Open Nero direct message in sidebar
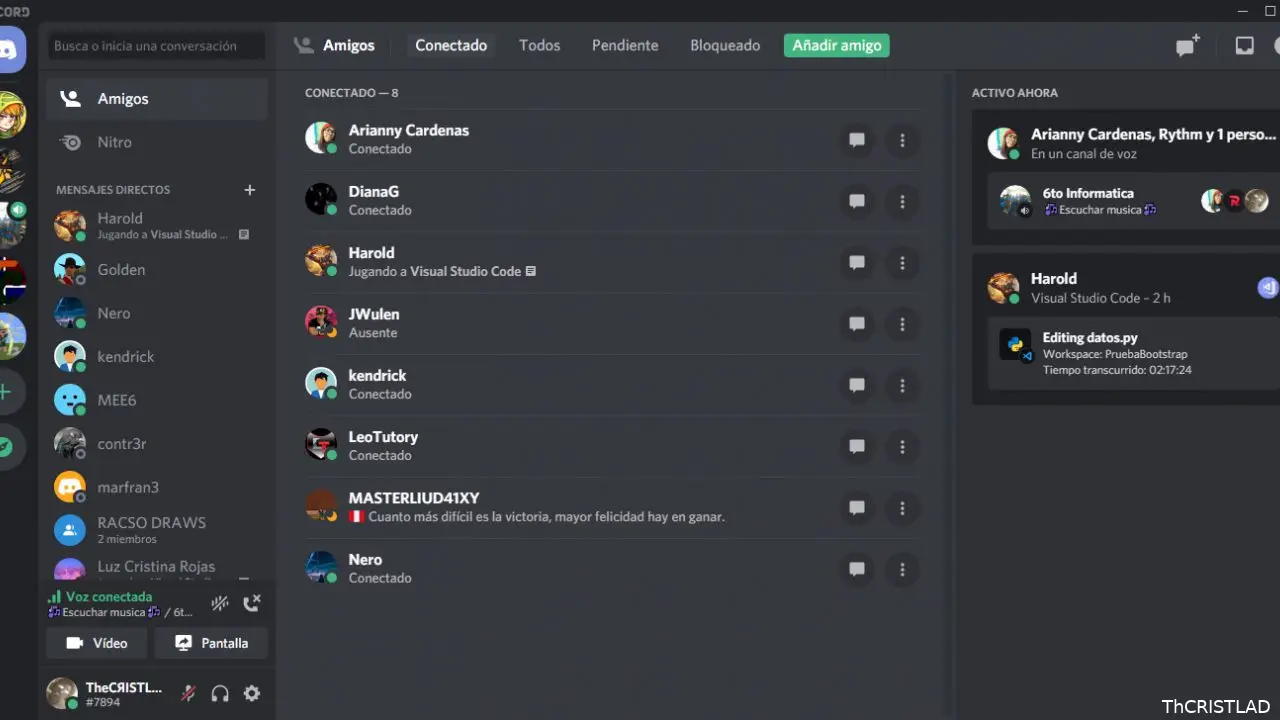Screen dimensions: 1280x720 point(157,313)
